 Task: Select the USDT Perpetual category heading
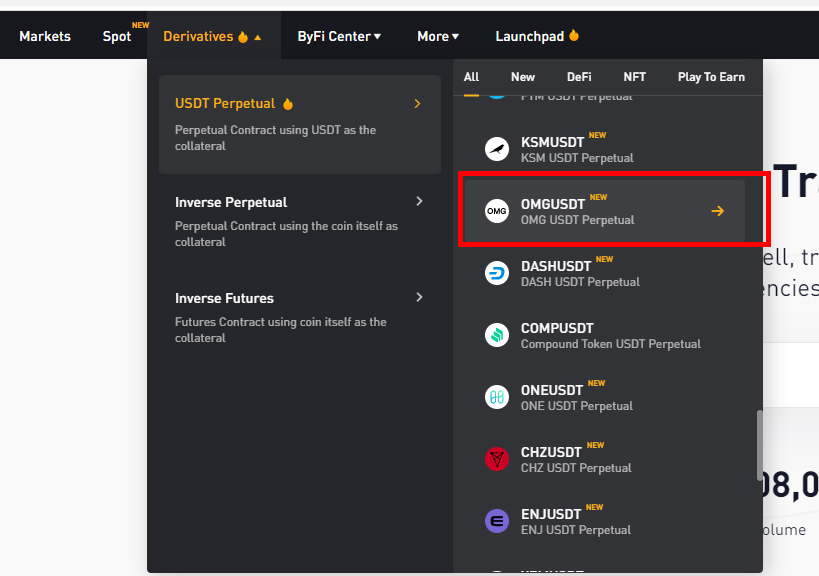[x=225, y=103]
